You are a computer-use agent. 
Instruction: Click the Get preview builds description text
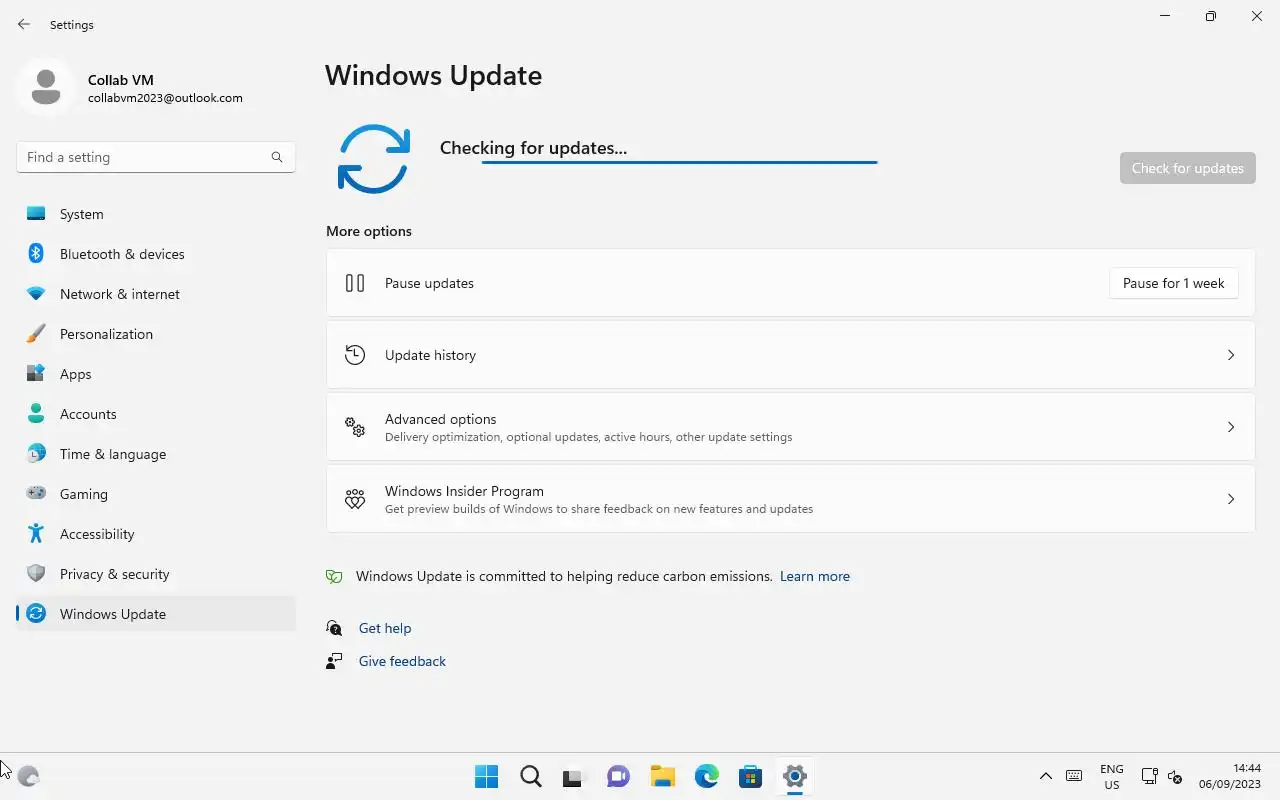(599, 509)
